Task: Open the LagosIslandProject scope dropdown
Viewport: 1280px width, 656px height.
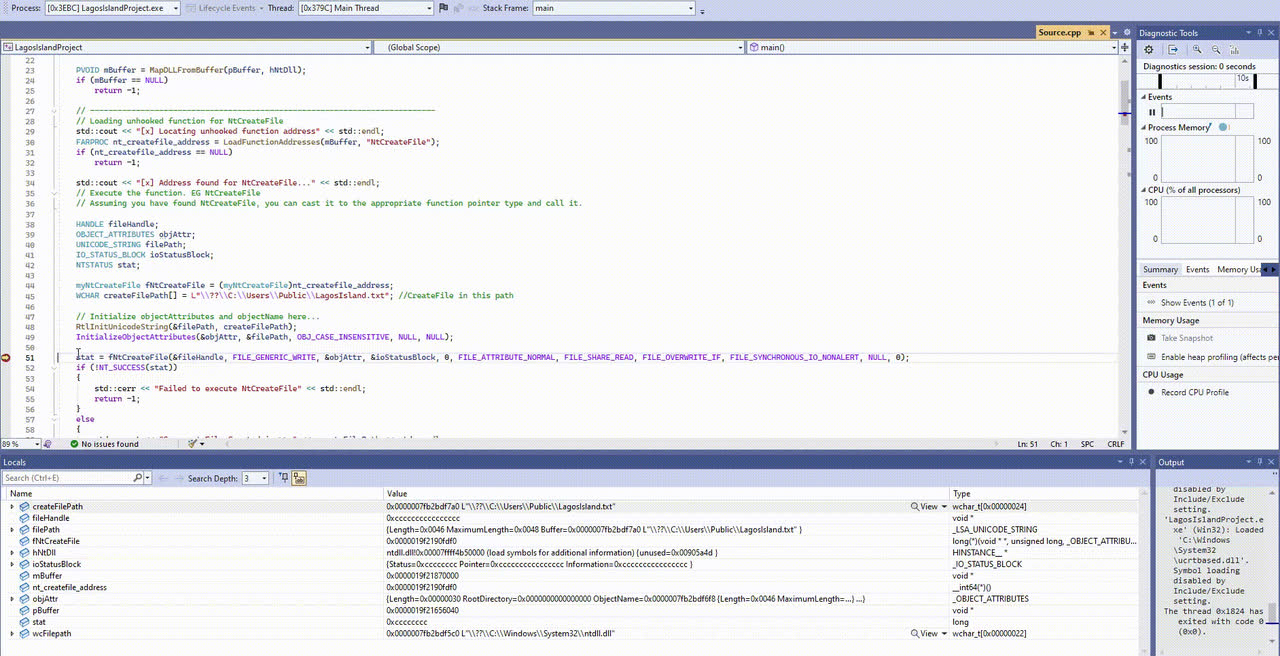Action: 185,47
